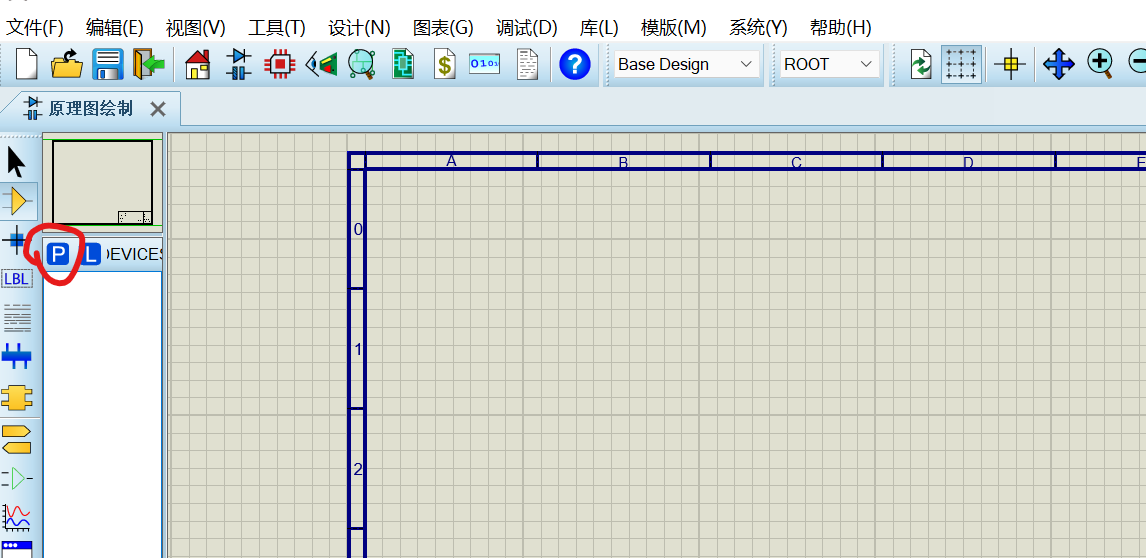Choose Subcircuit Mode tool
The height and width of the screenshot is (558, 1146).
pos(17,398)
